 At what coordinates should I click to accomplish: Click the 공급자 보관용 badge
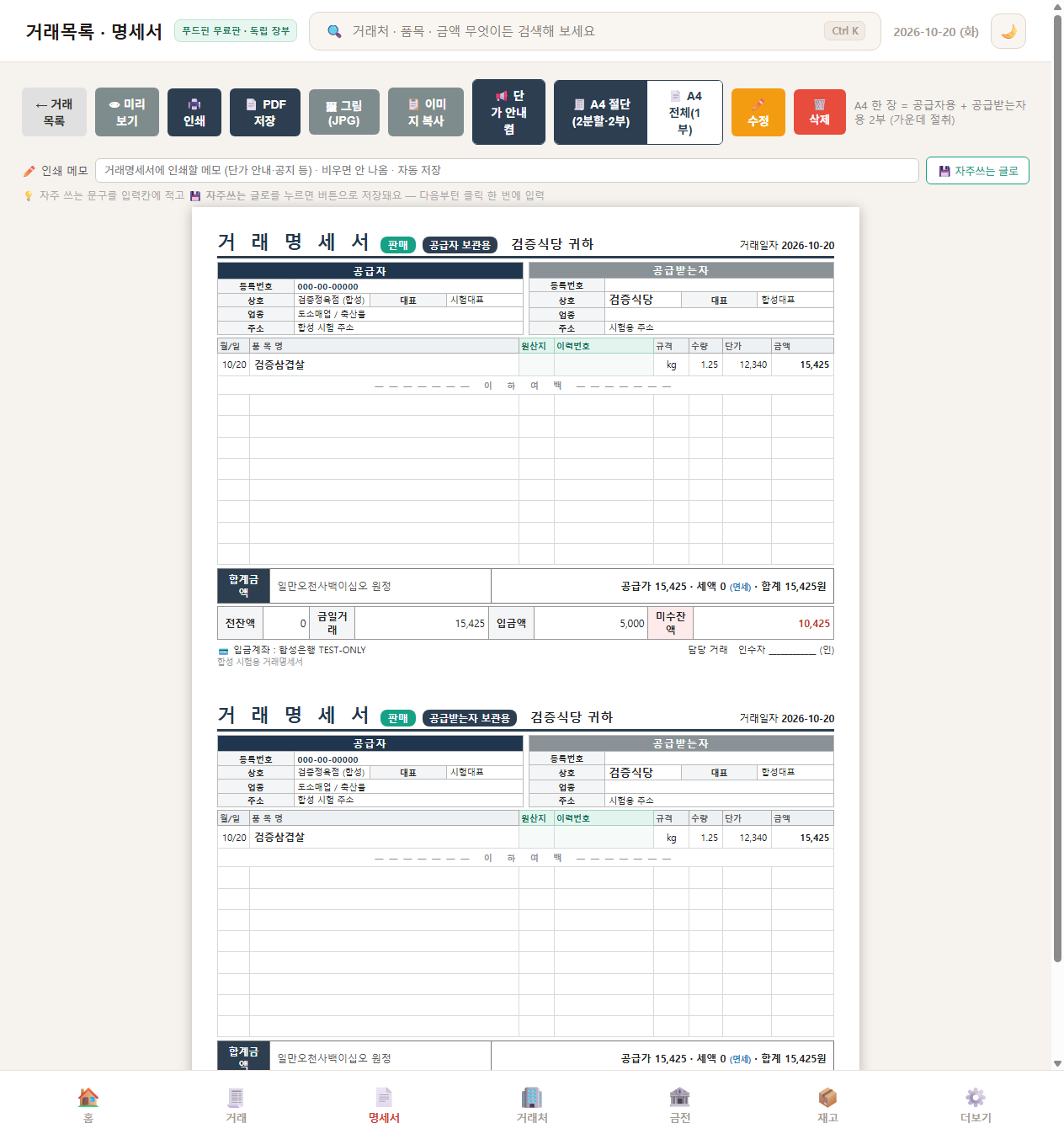tap(460, 245)
